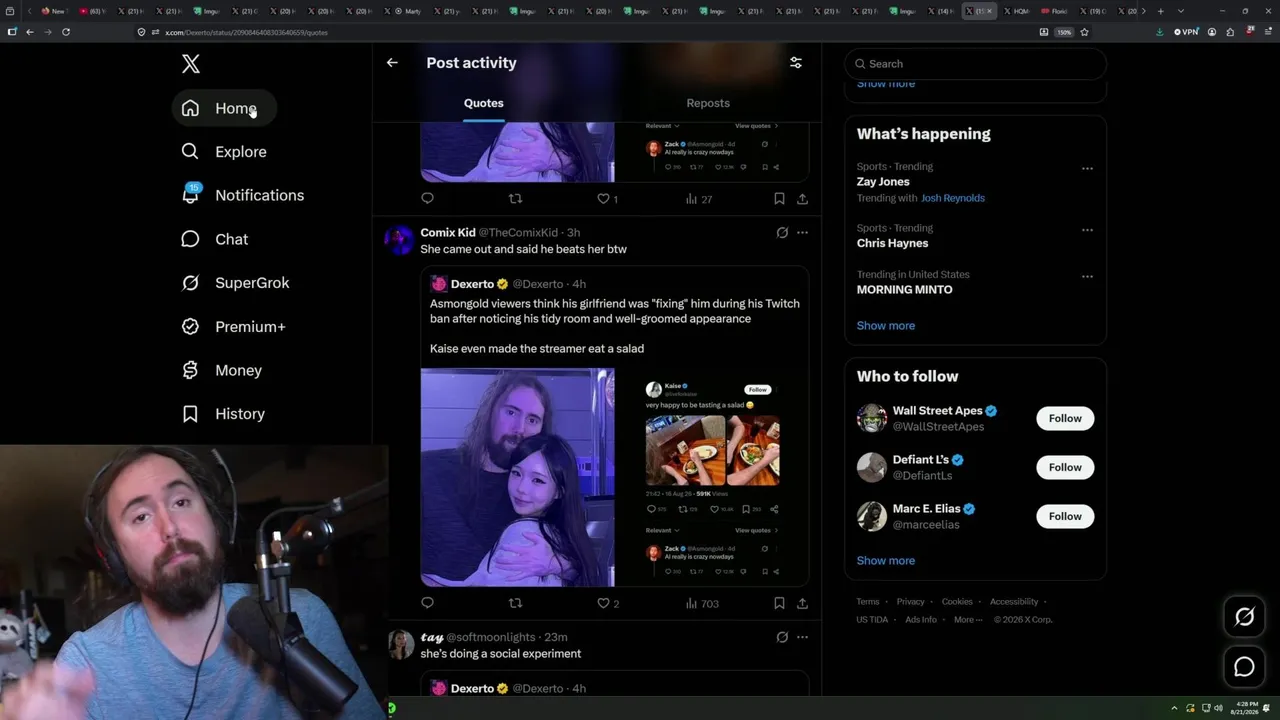This screenshot has width=1280, height=720.
Task: Open the Chris Haynes trending topic
Action: point(892,243)
